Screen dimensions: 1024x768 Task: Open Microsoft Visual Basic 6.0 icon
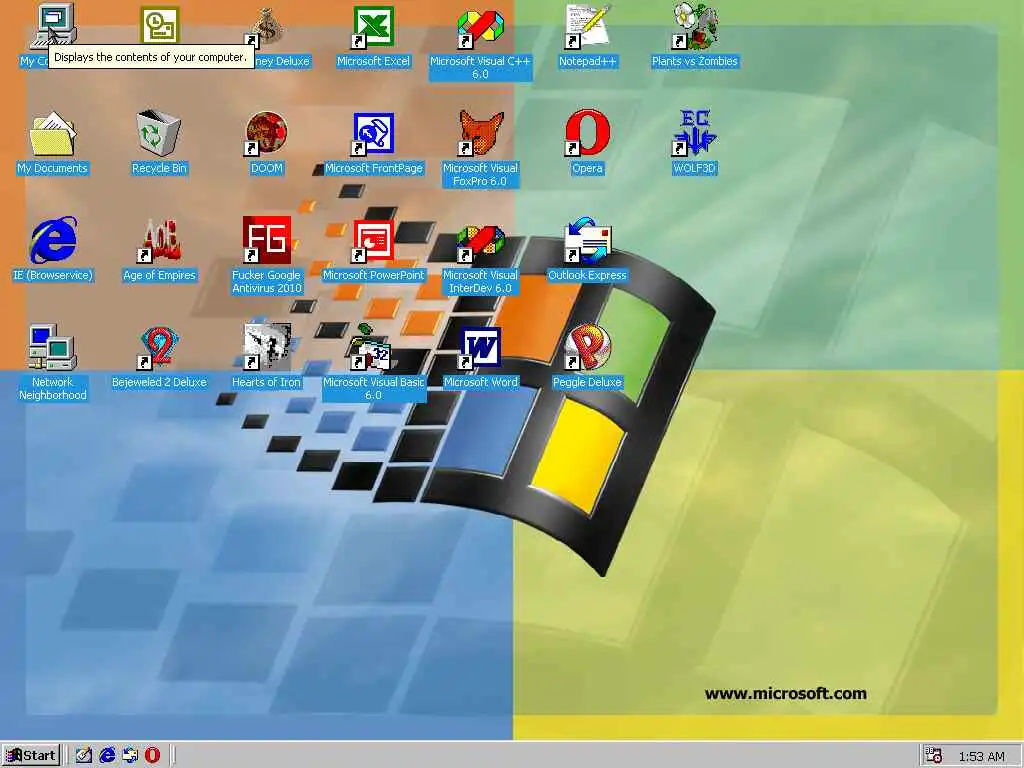coord(372,347)
